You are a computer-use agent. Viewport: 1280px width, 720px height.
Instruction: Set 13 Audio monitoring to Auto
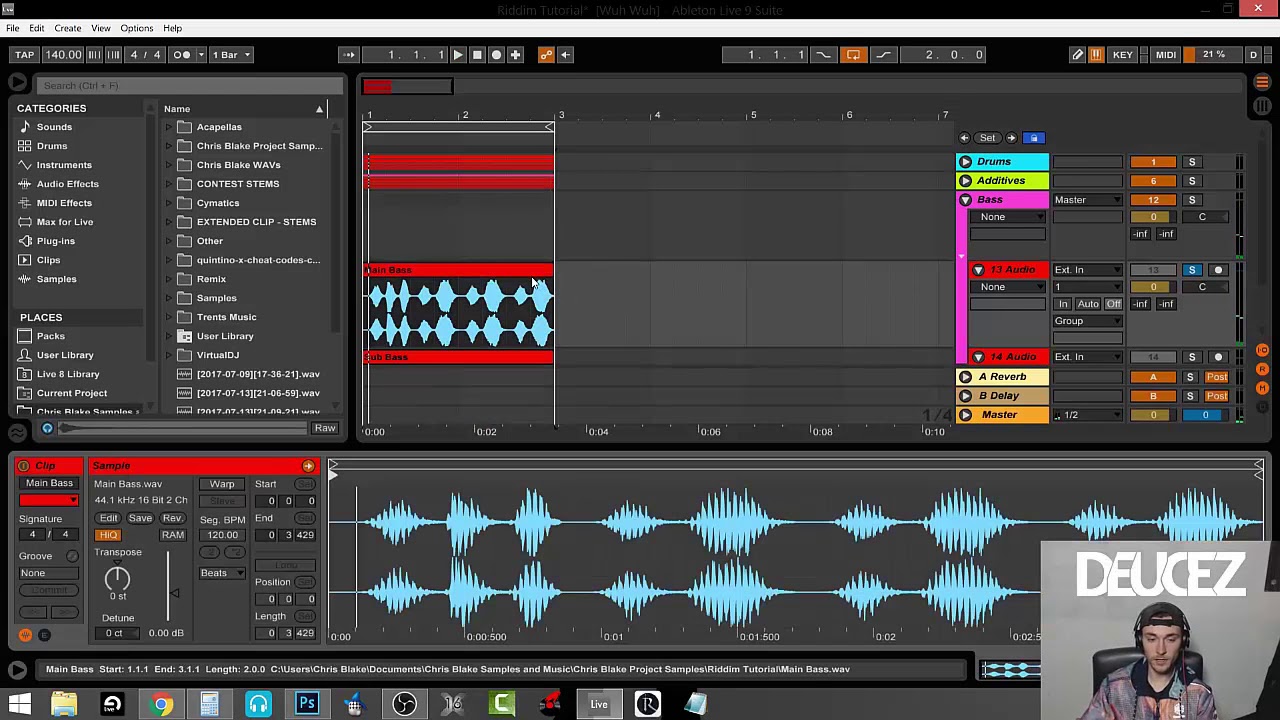coord(1088,304)
